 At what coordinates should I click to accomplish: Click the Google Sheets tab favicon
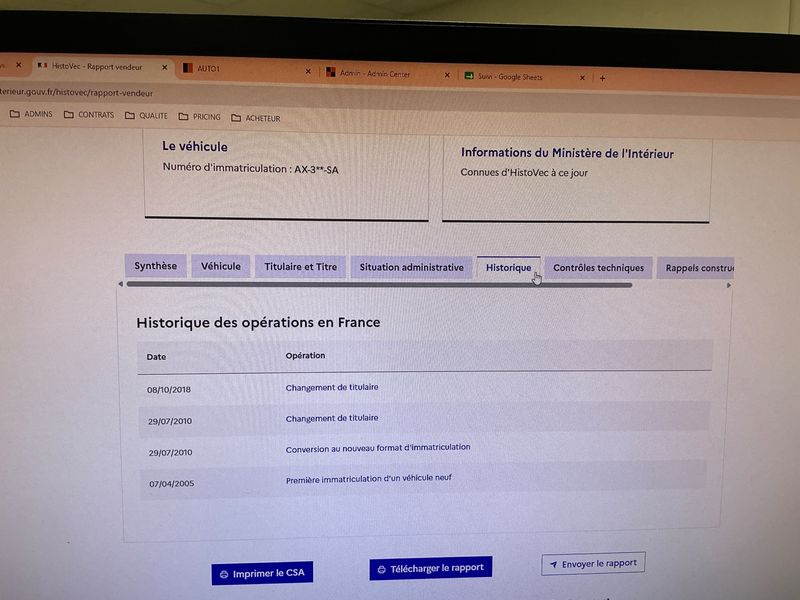468,76
